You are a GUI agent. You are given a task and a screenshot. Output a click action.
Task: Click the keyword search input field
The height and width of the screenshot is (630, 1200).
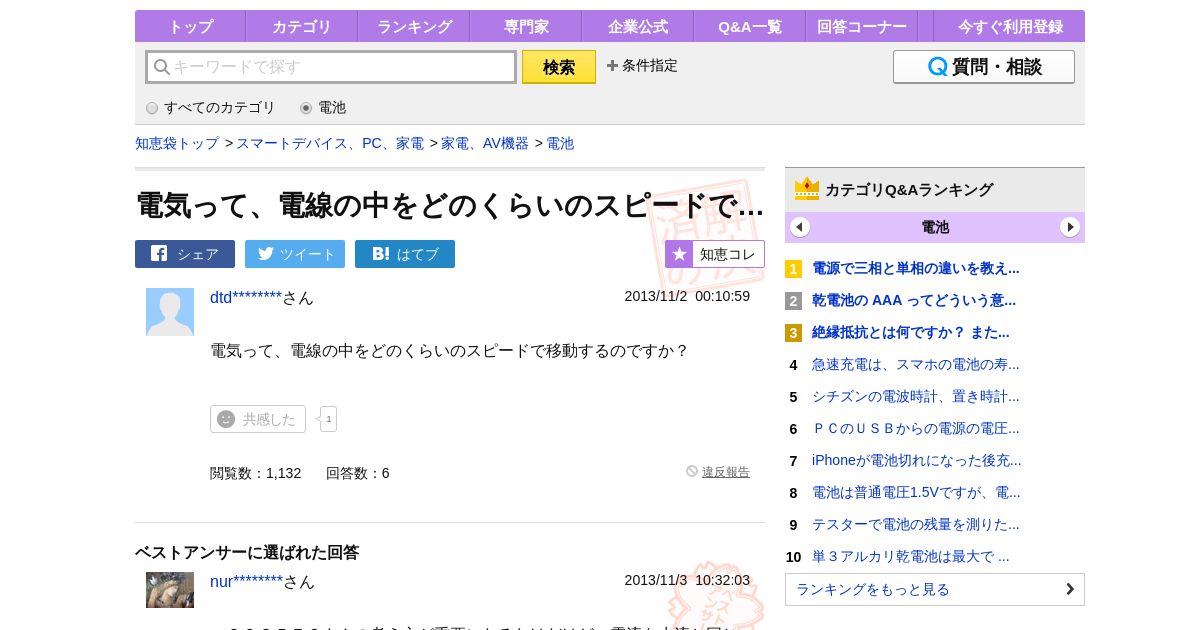pos(331,67)
